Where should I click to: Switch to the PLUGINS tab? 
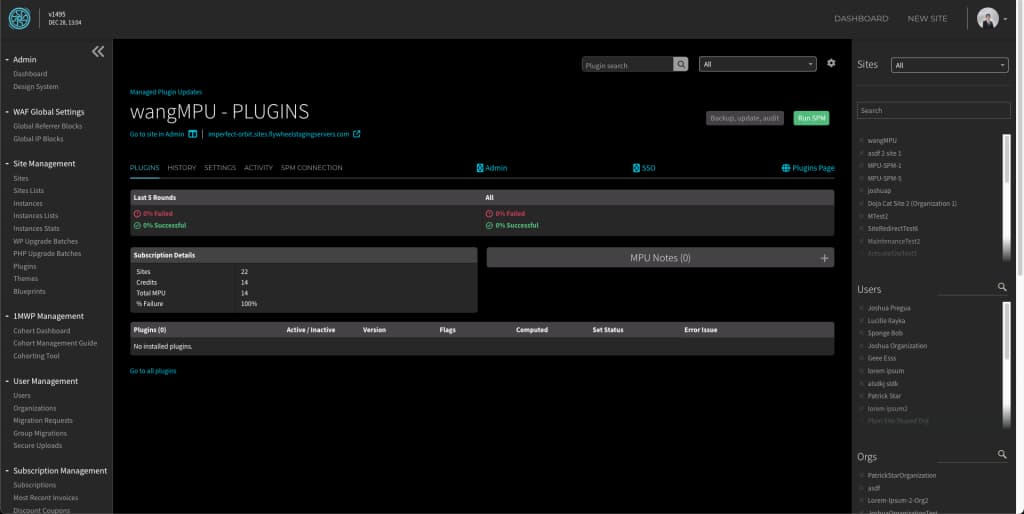144,168
